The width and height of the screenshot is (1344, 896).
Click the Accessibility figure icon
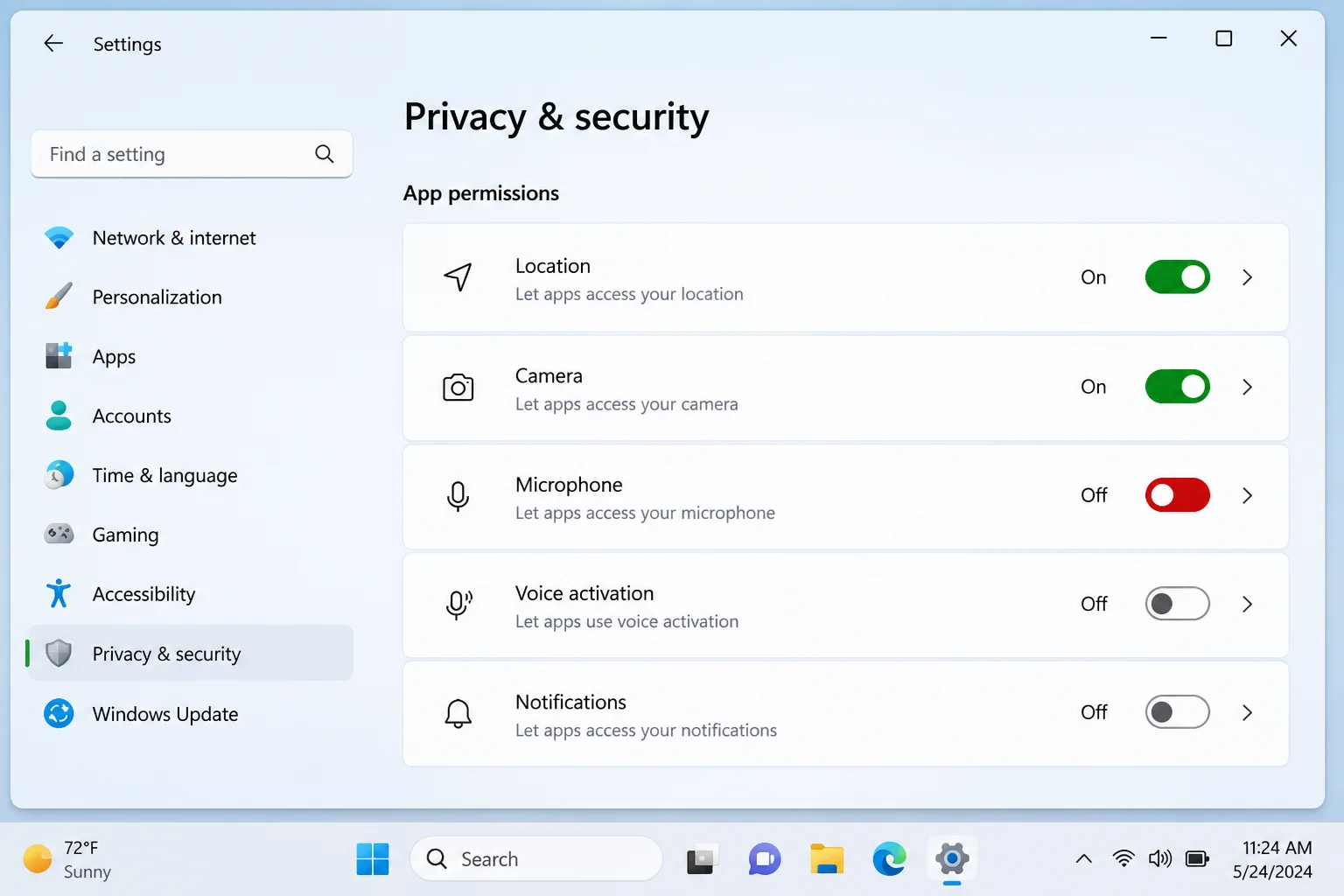click(59, 593)
